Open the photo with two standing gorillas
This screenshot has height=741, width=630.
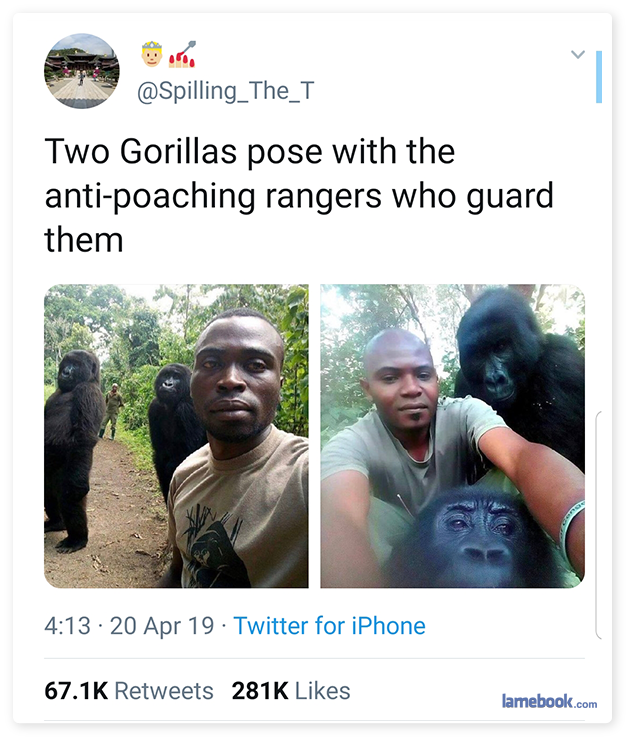click(x=176, y=436)
